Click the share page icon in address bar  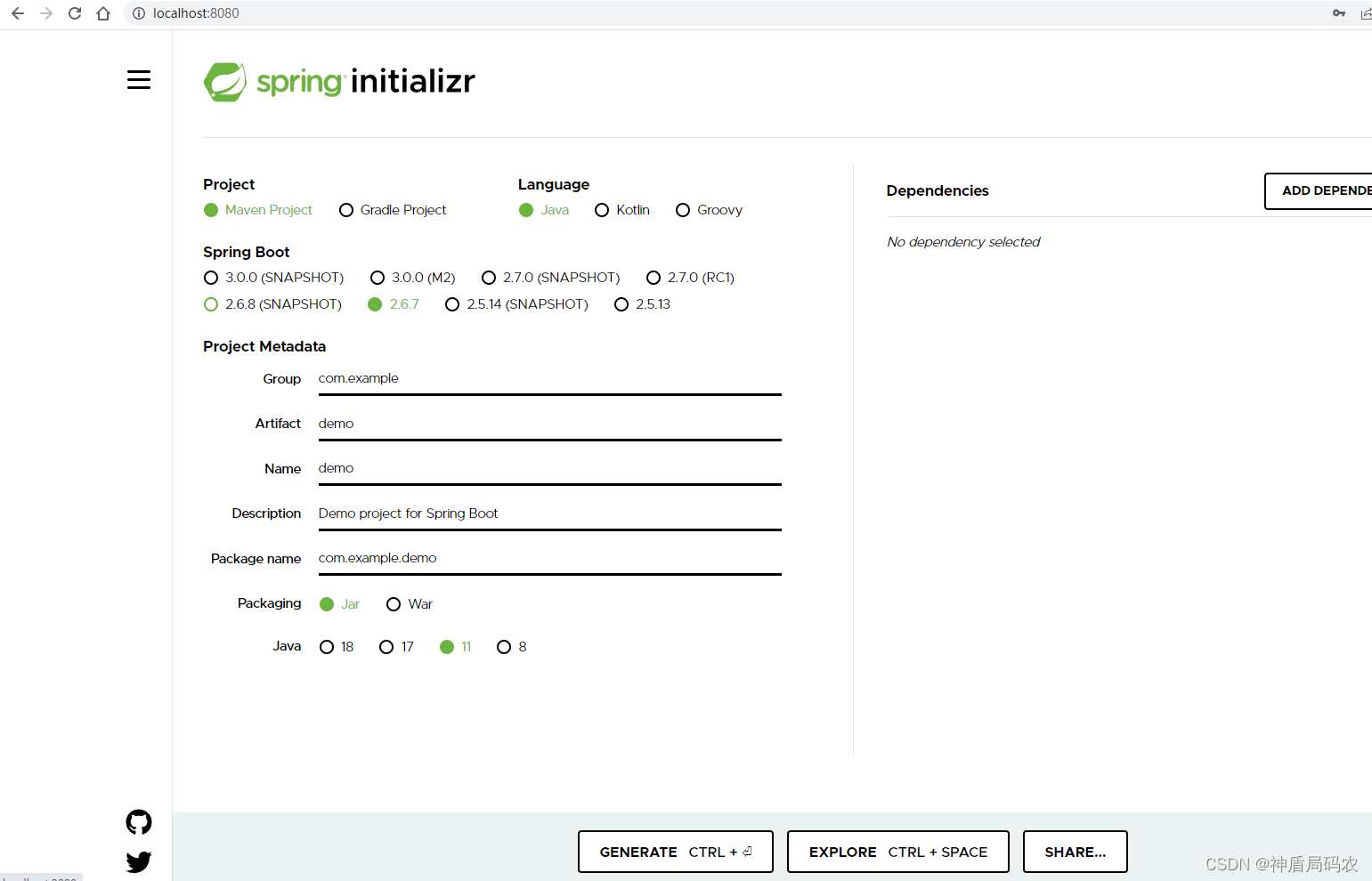(x=1366, y=13)
